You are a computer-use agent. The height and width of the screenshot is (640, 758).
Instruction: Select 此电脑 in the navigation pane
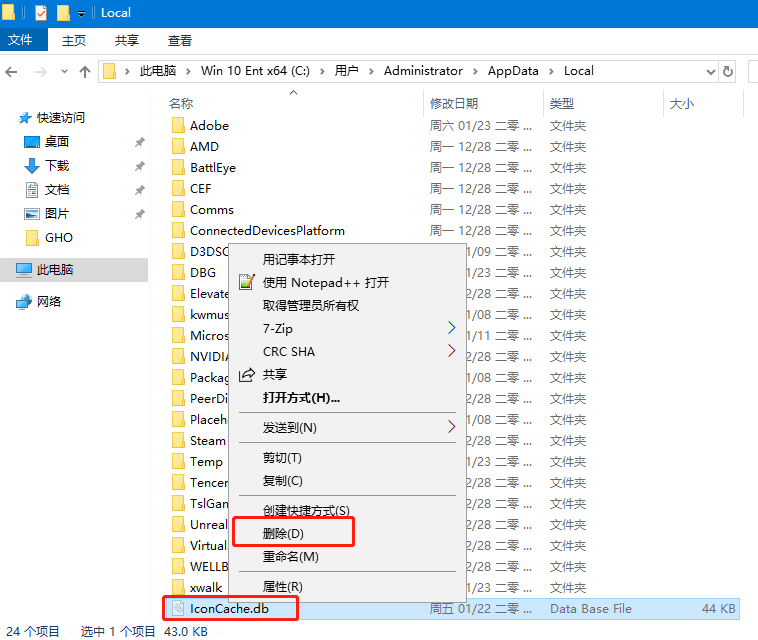[x=55, y=270]
